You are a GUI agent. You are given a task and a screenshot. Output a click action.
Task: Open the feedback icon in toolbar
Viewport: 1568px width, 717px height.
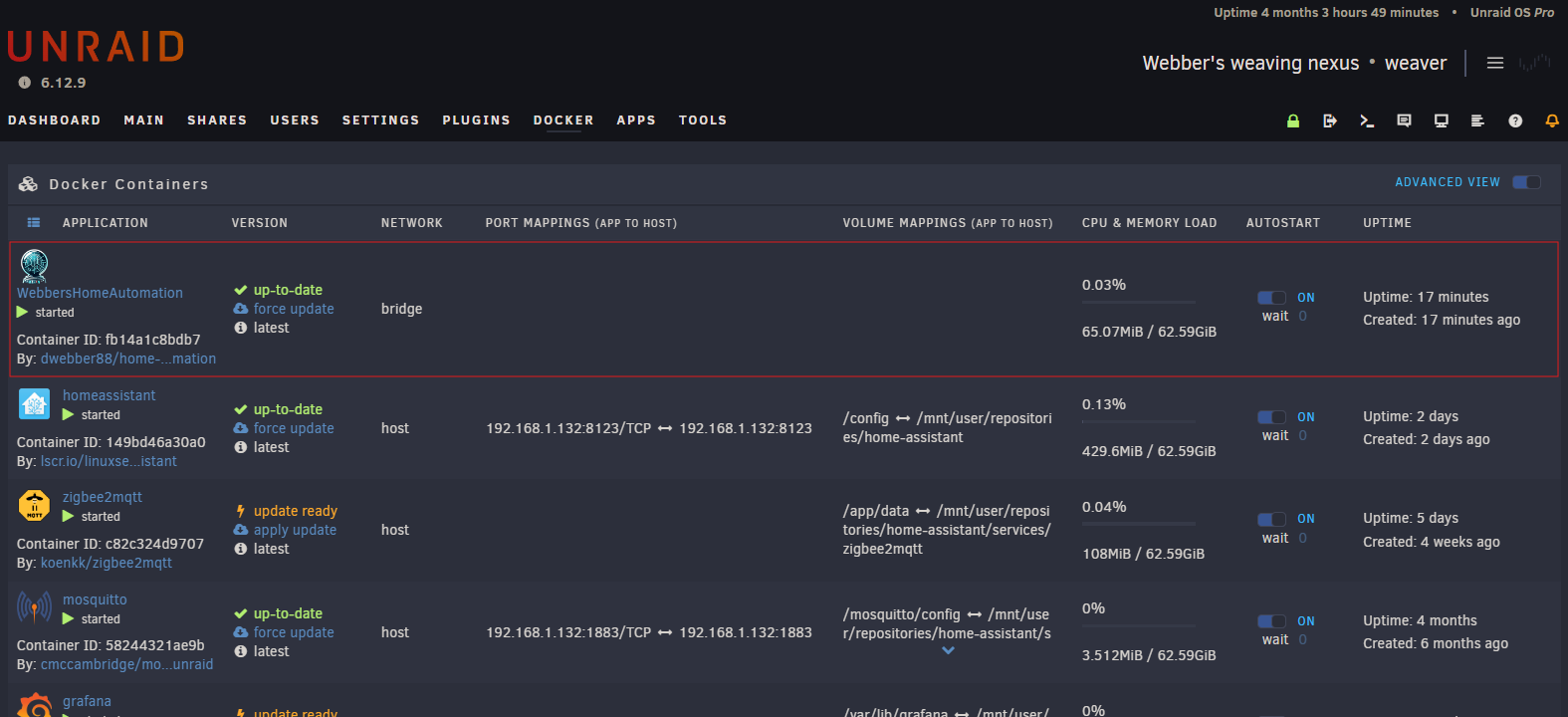tap(1404, 120)
